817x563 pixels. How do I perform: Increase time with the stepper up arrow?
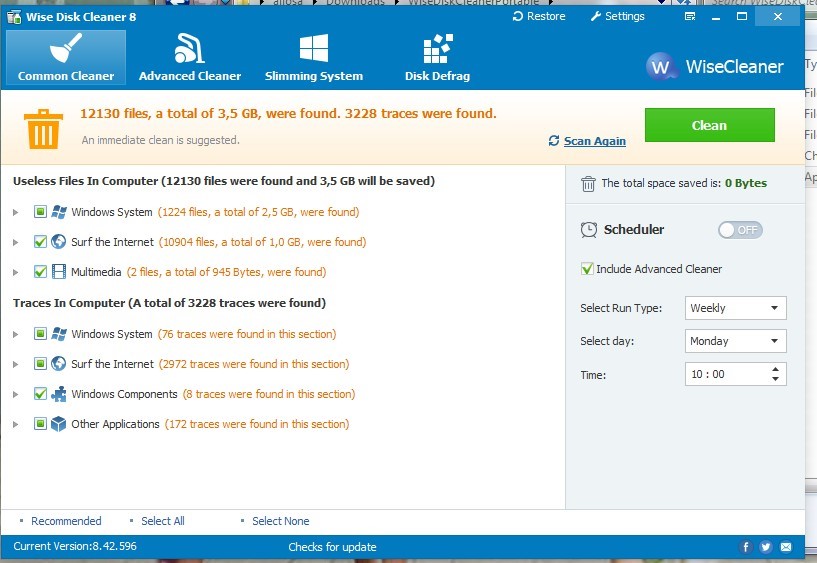click(776, 369)
